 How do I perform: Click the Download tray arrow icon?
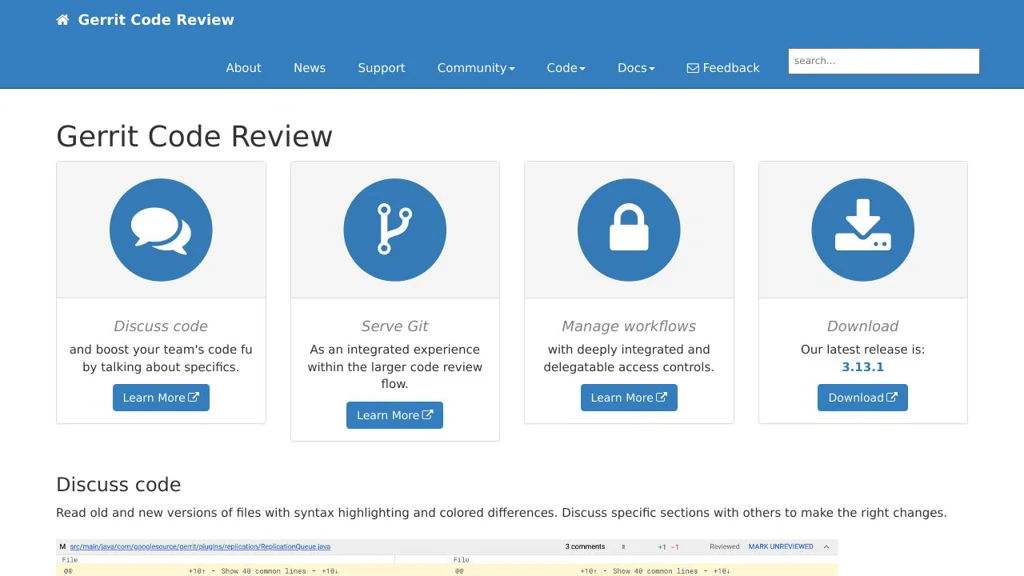pyautogui.click(x=863, y=230)
